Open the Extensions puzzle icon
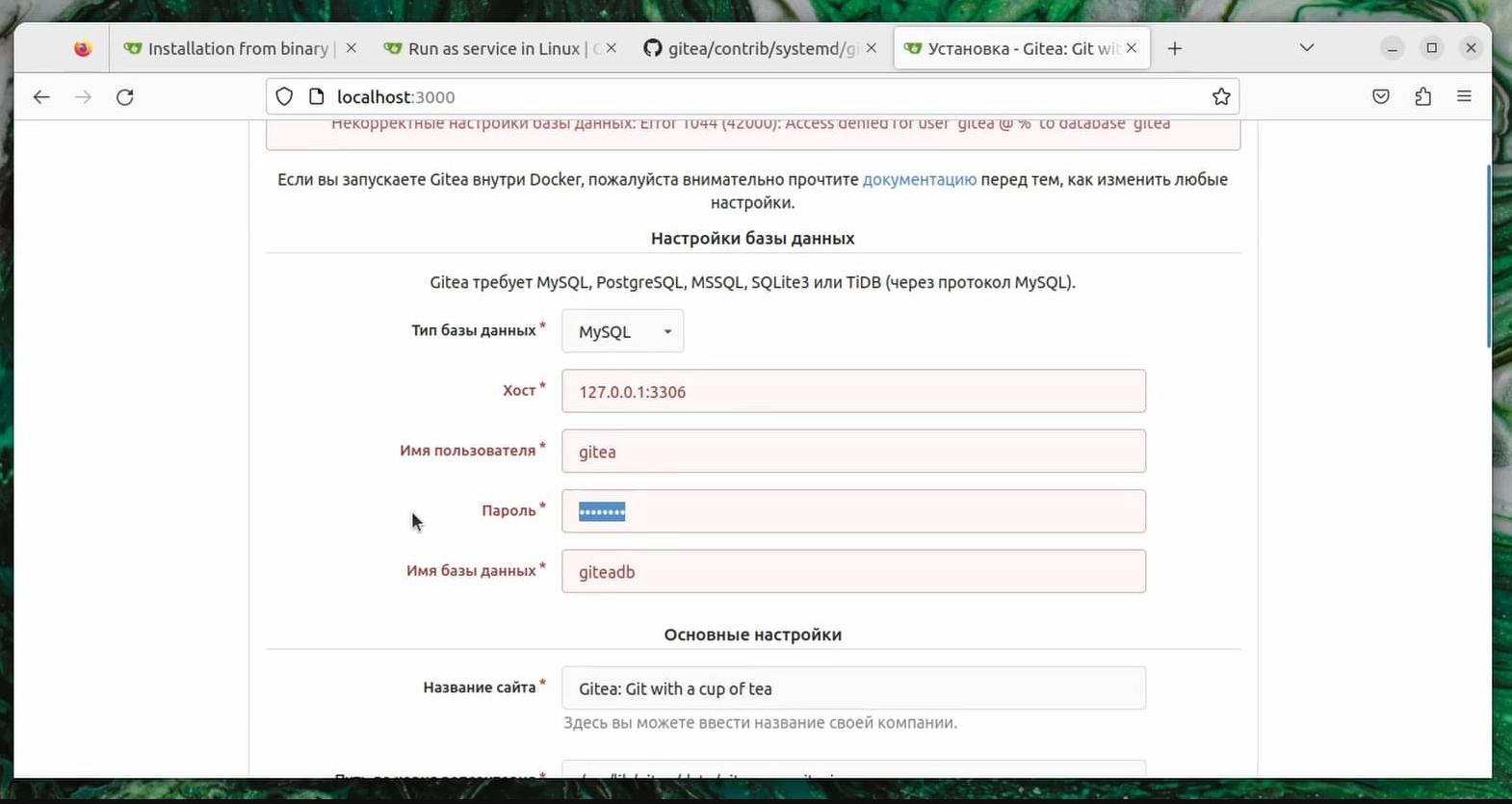 point(1422,97)
